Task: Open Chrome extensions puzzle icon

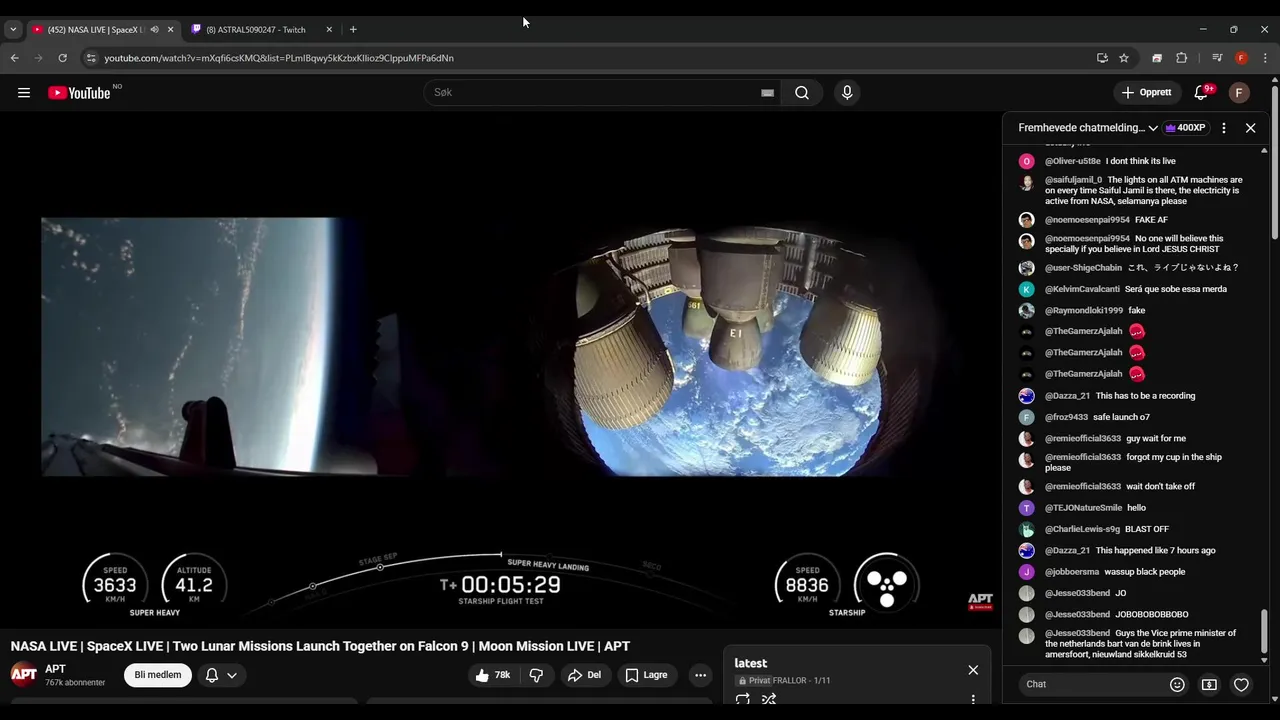Action: pyautogui.click(x=1181, y=58)
